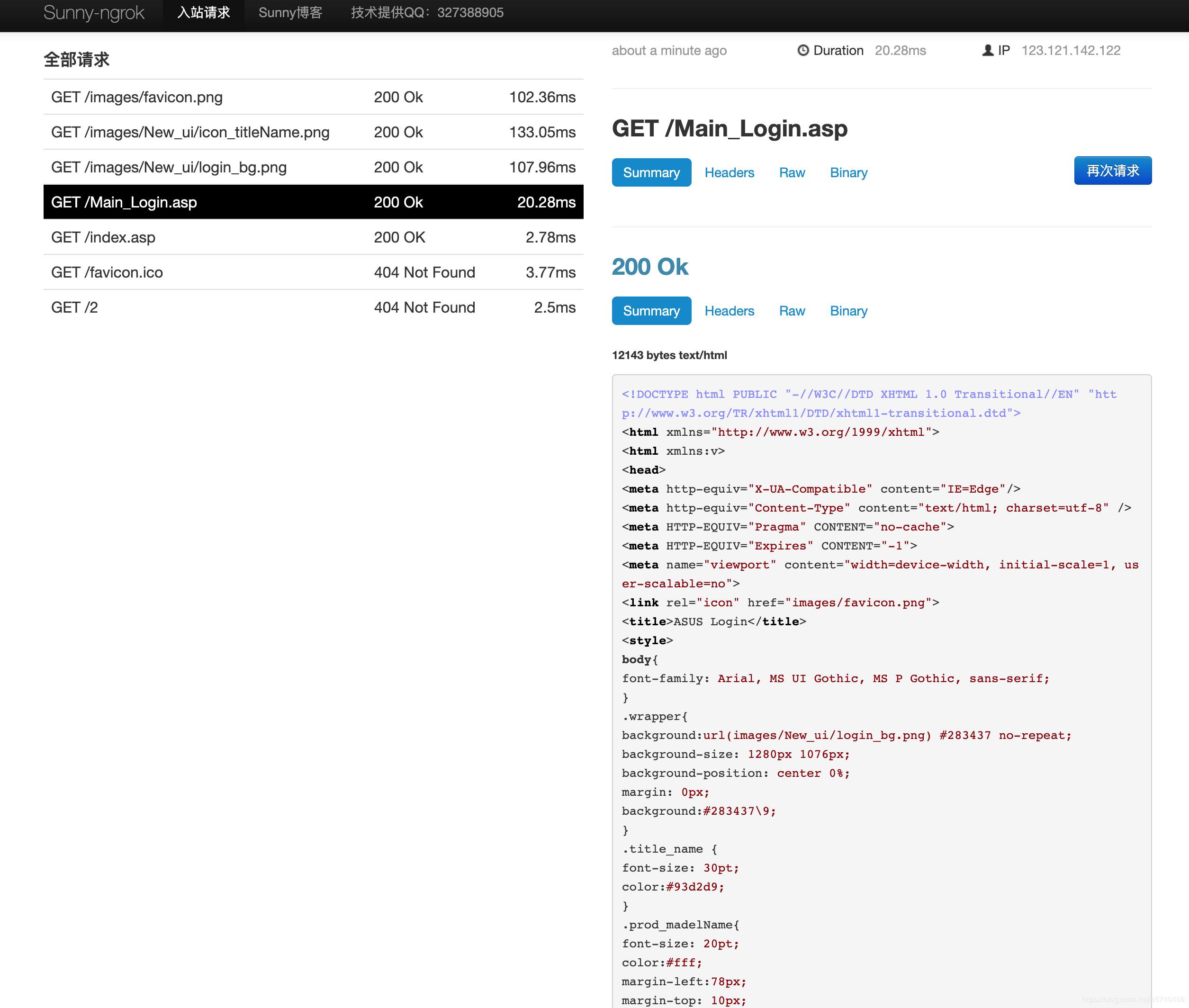The width and height of the screenshot is (1189, 1008).
Task: Select request Summary tab
Action: (651, 172)
